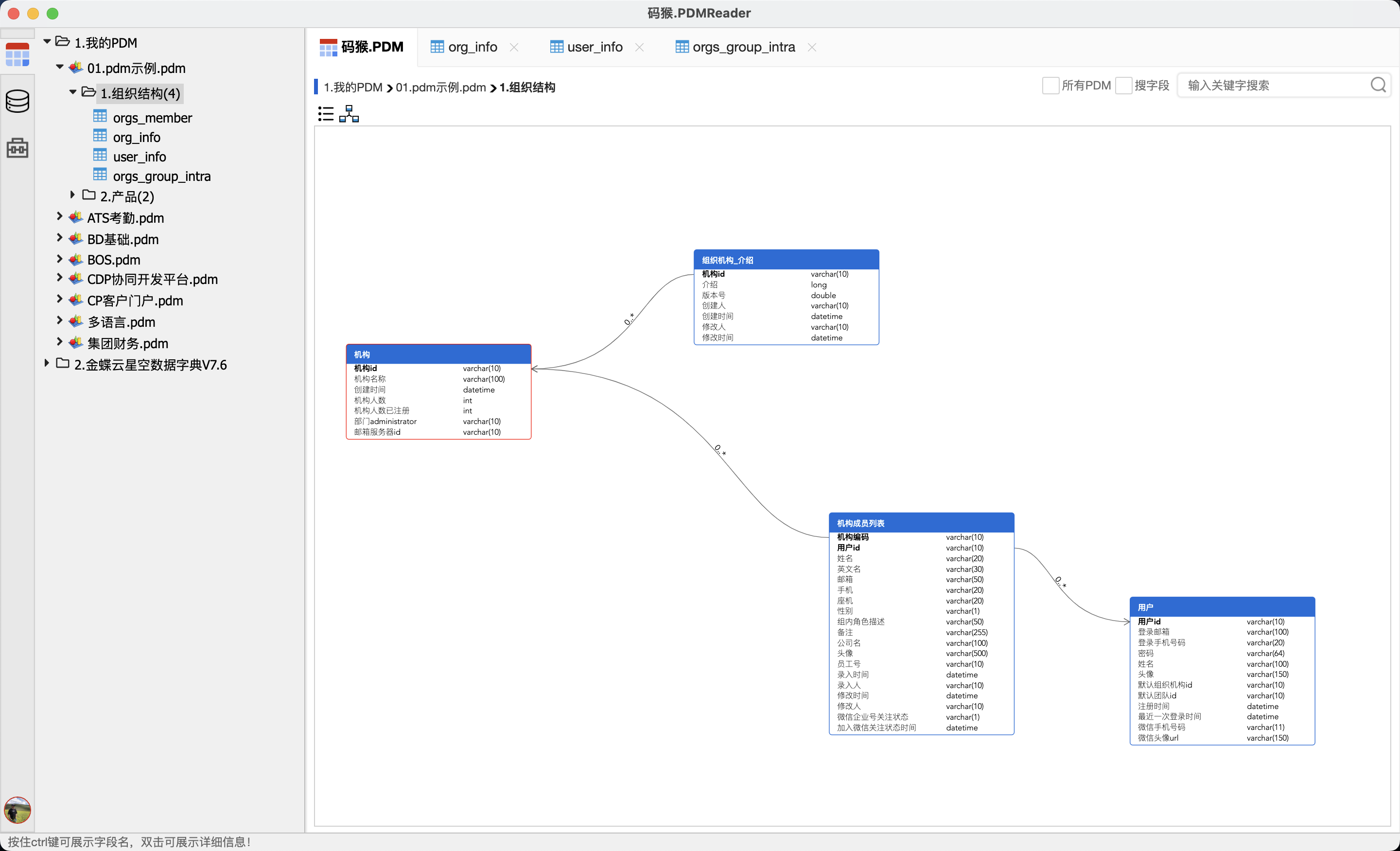
Task: Open the toolbox icon in left sidebar
Action: tap(17, 148)
